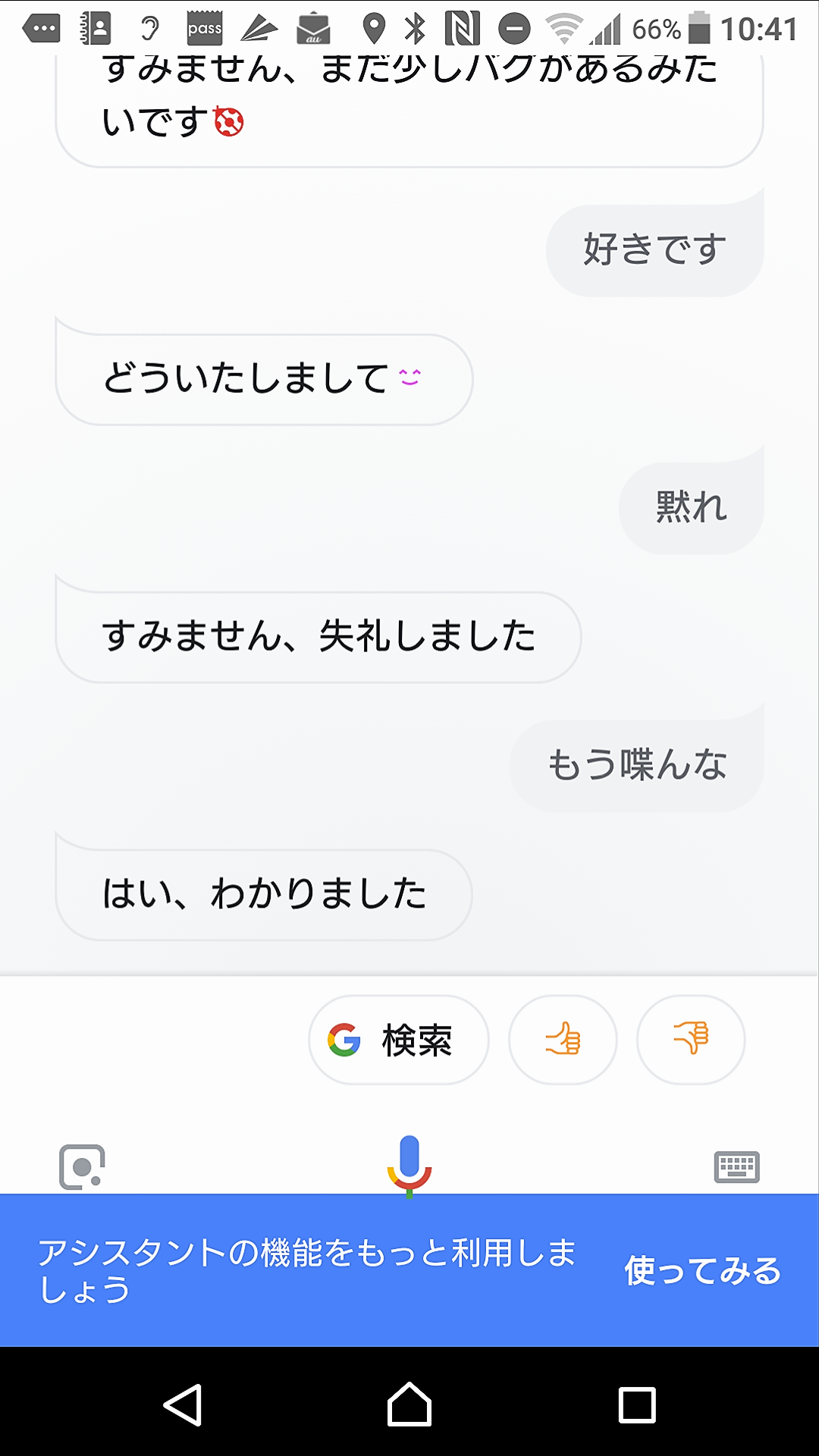
Task: Tap the アシスタントの機能 promo banner text
Action: point(307,1271)
